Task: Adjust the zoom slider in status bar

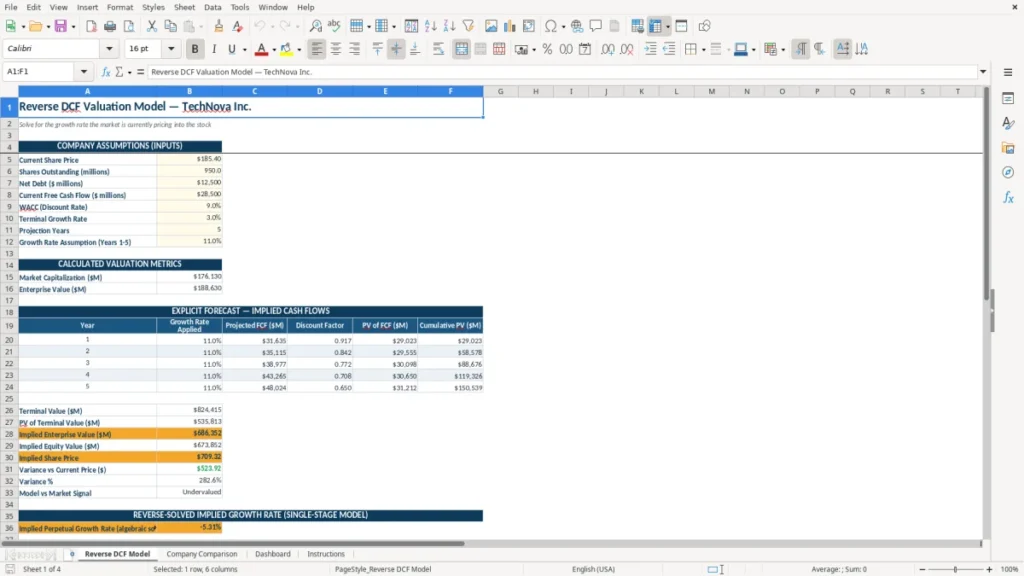Action: pos(955,569)
